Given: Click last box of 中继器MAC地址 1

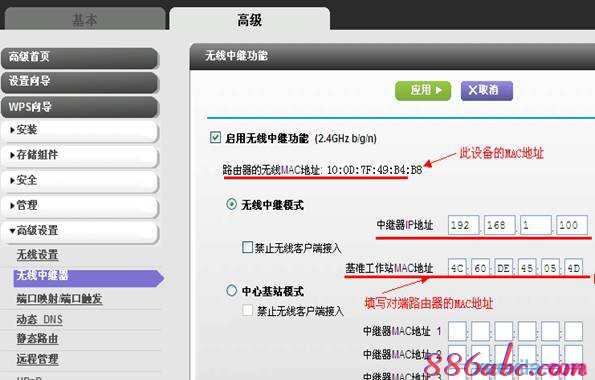Looking at the screenshot, I should [x=573, y=331].
